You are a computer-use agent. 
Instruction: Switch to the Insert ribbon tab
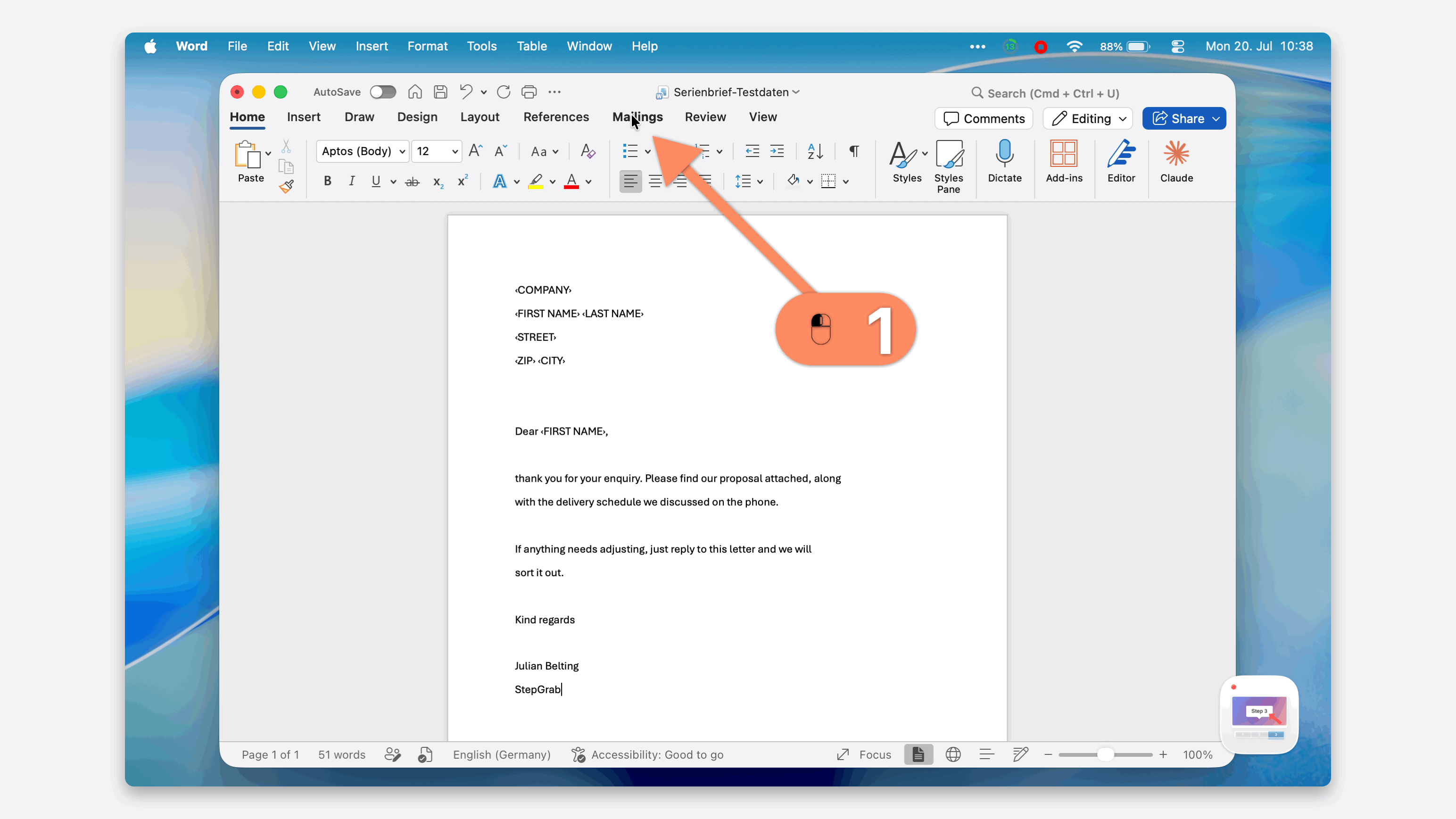(304, 117)
